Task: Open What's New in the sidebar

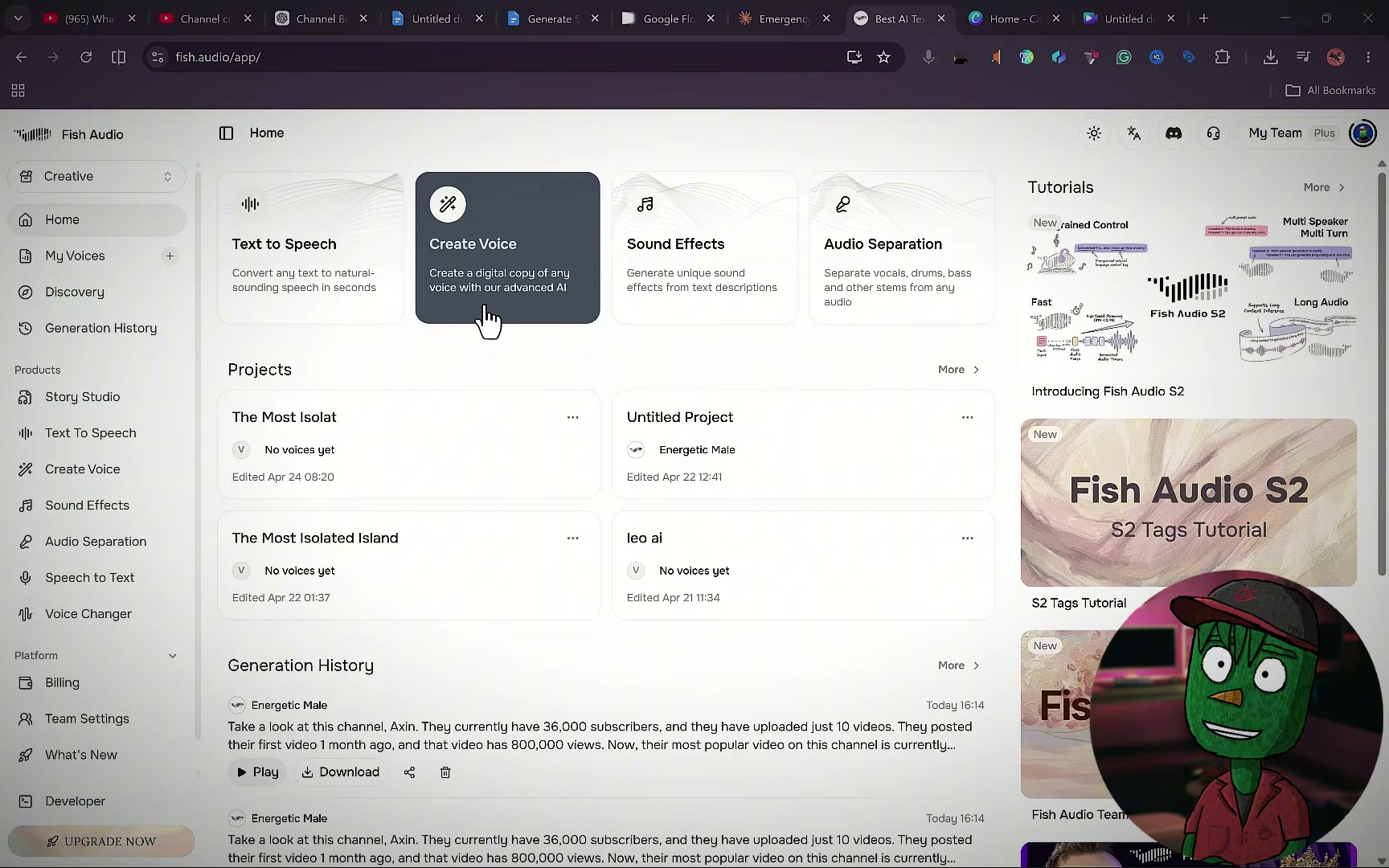Action: click(96, 755)
